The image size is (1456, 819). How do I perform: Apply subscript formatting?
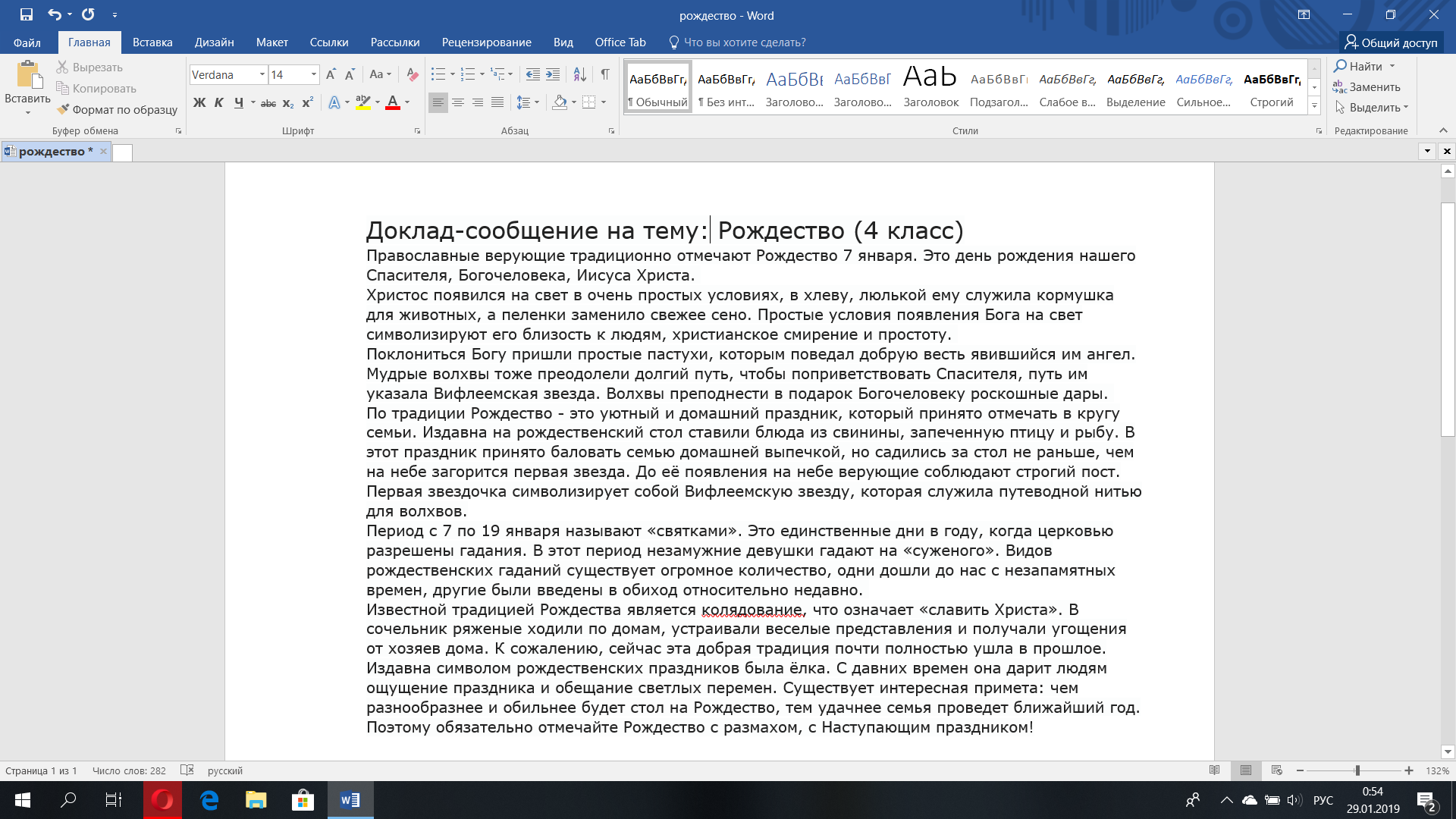click(x=287, y=103)
